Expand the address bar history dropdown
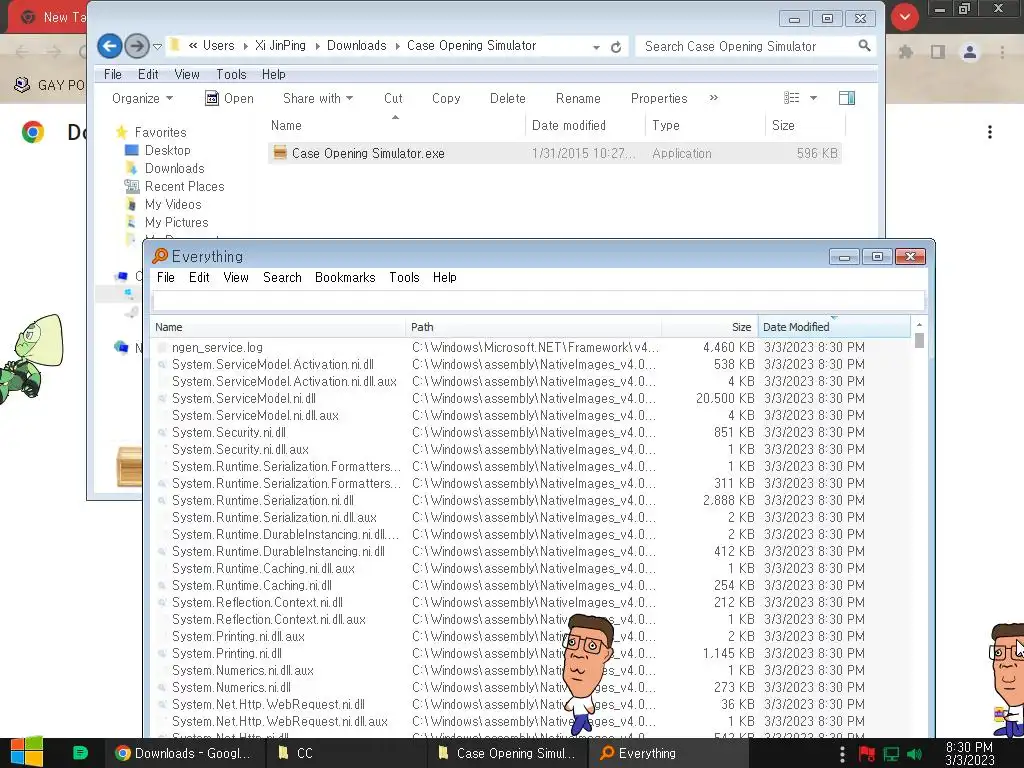Image resolution: width=1024 pixels, height=768 pixels. (x=596, y=47)
